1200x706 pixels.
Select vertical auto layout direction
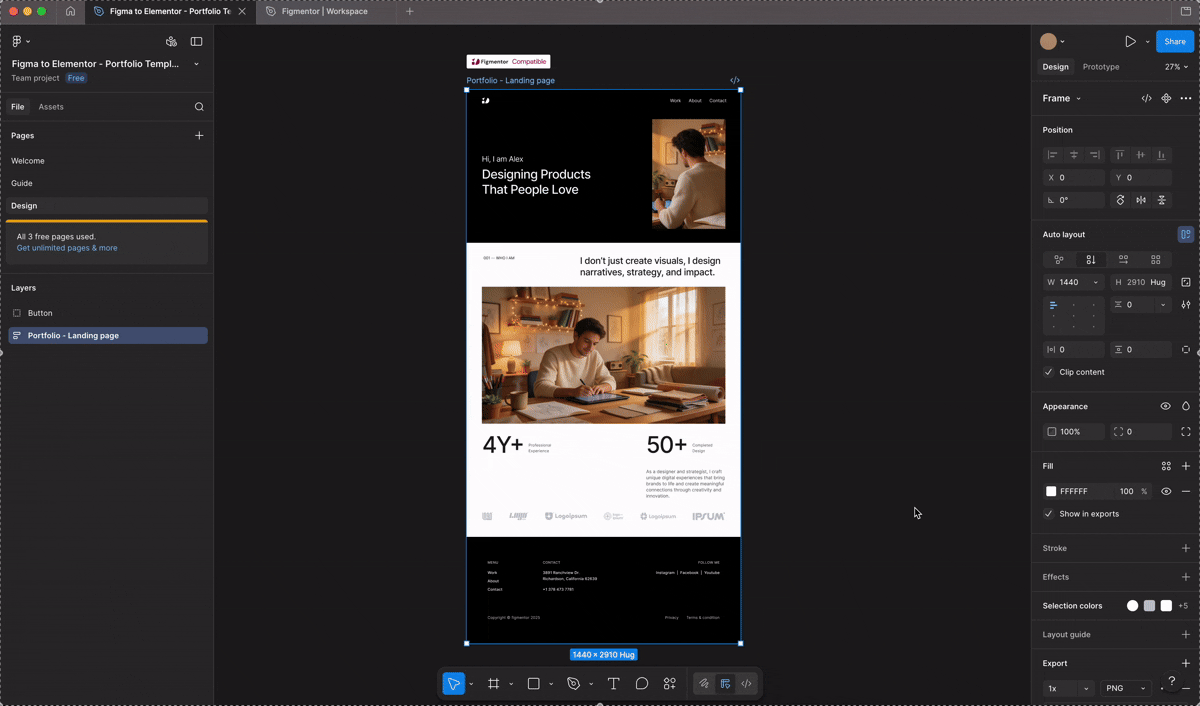pos(1090,259)
